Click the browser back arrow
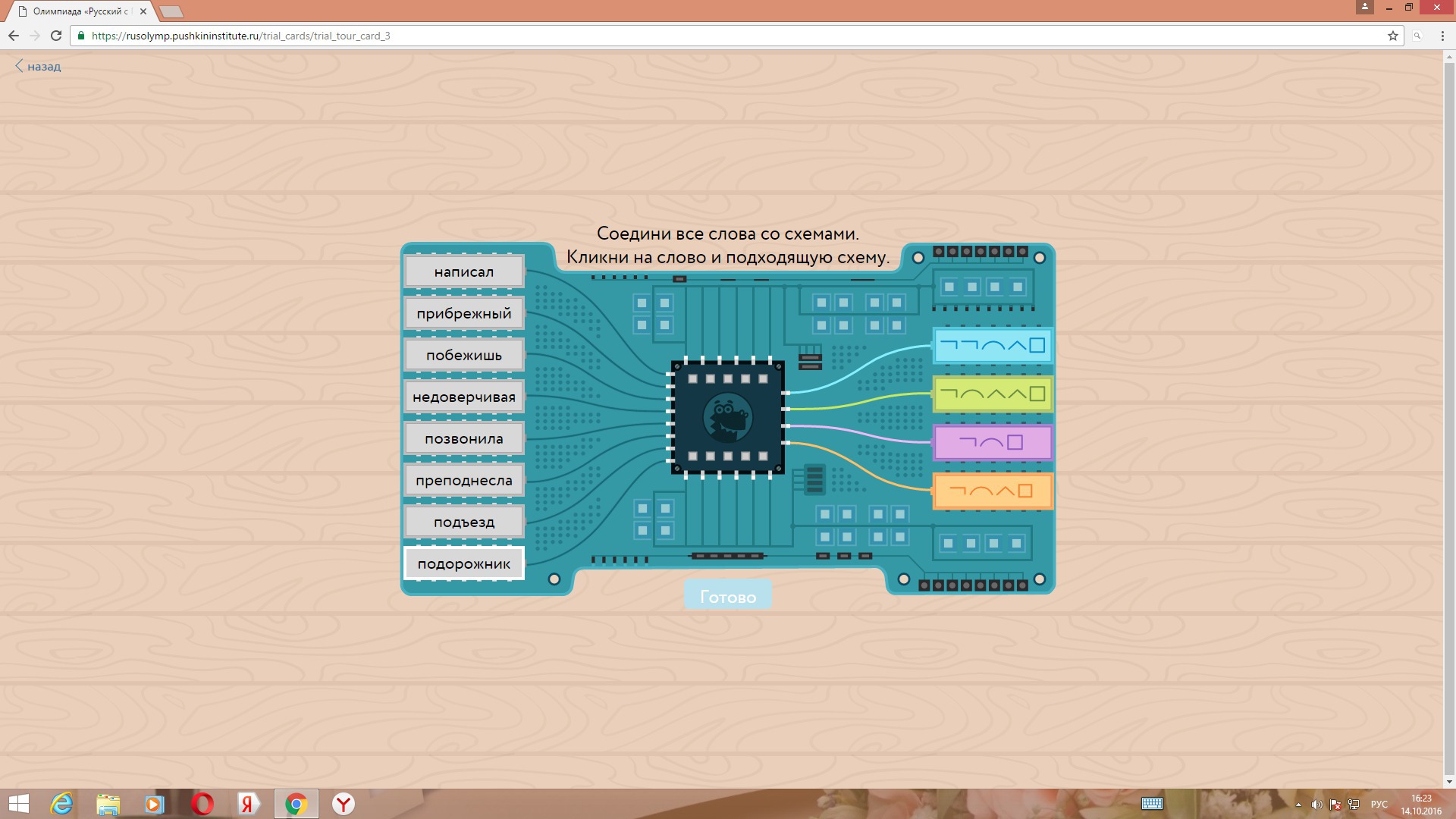 click(x=14, y=36)
